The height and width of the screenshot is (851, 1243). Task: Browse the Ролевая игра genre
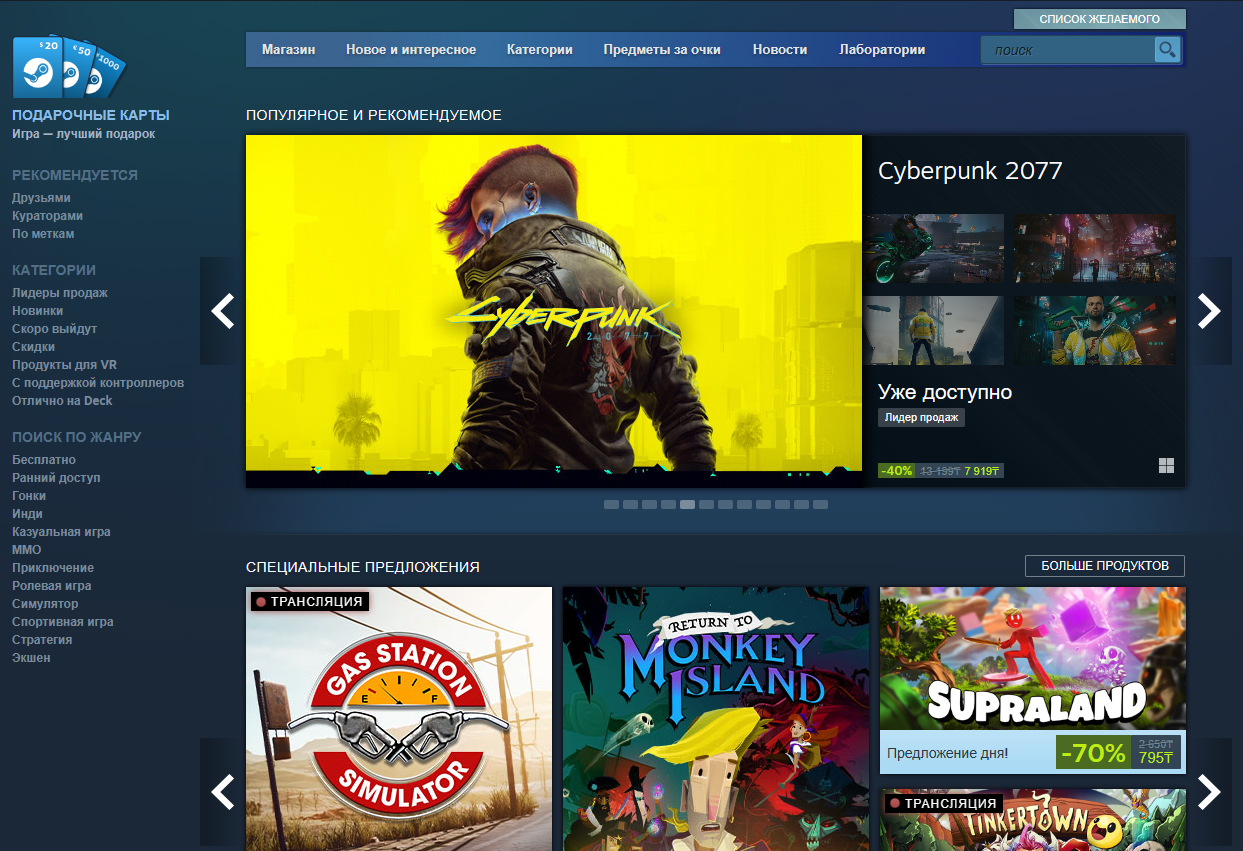52,586
